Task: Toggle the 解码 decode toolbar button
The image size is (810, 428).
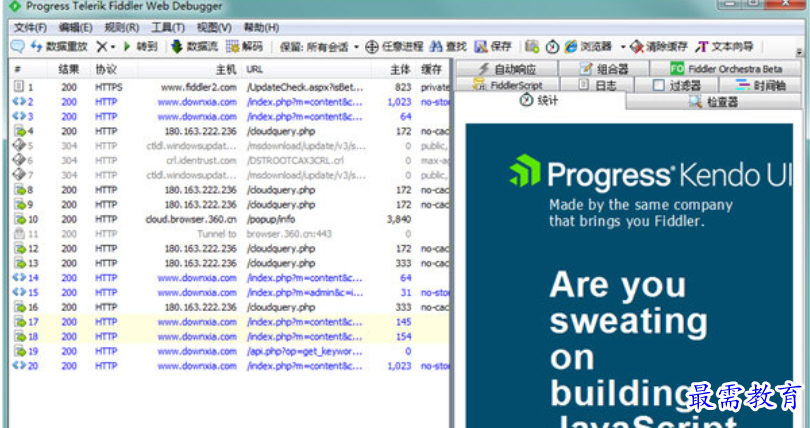Action: click(x=244, y=46)
